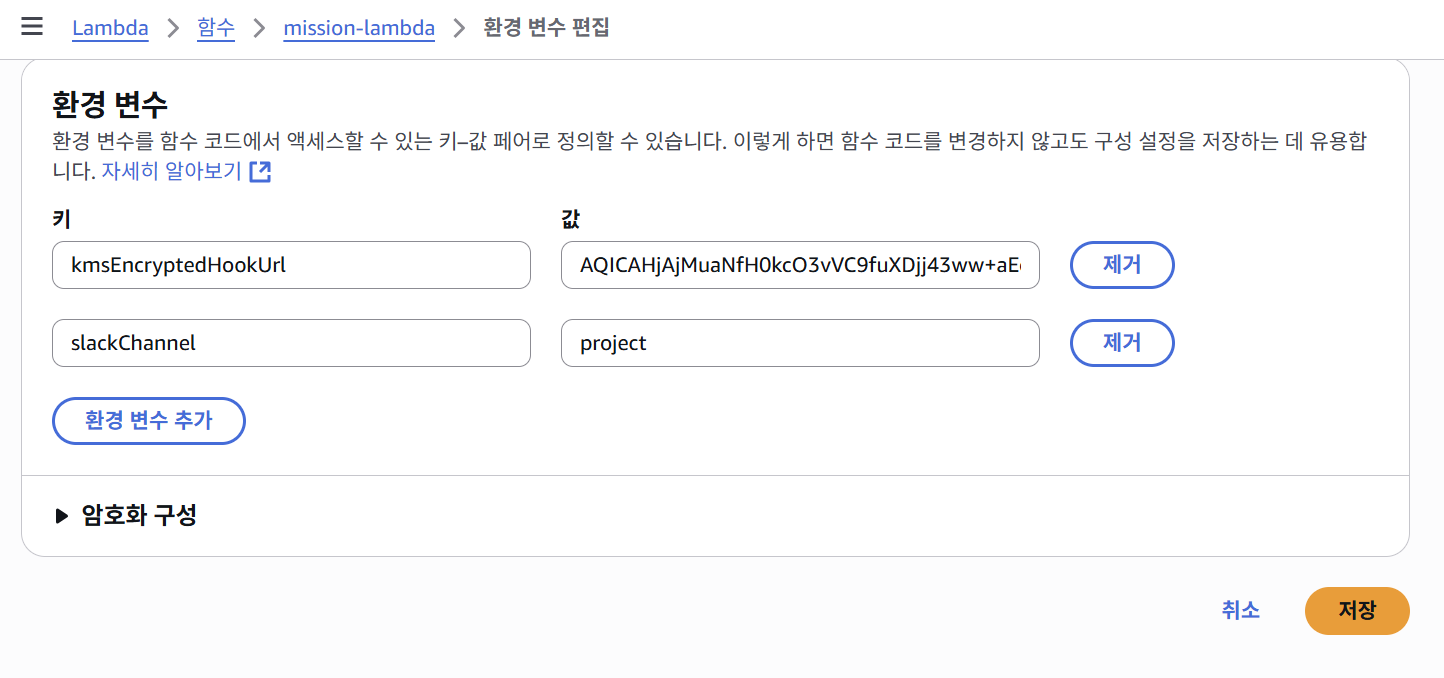Cancel editing with 취소
Viewport: 1444px width, 678px height.
tap(1240, 610)
